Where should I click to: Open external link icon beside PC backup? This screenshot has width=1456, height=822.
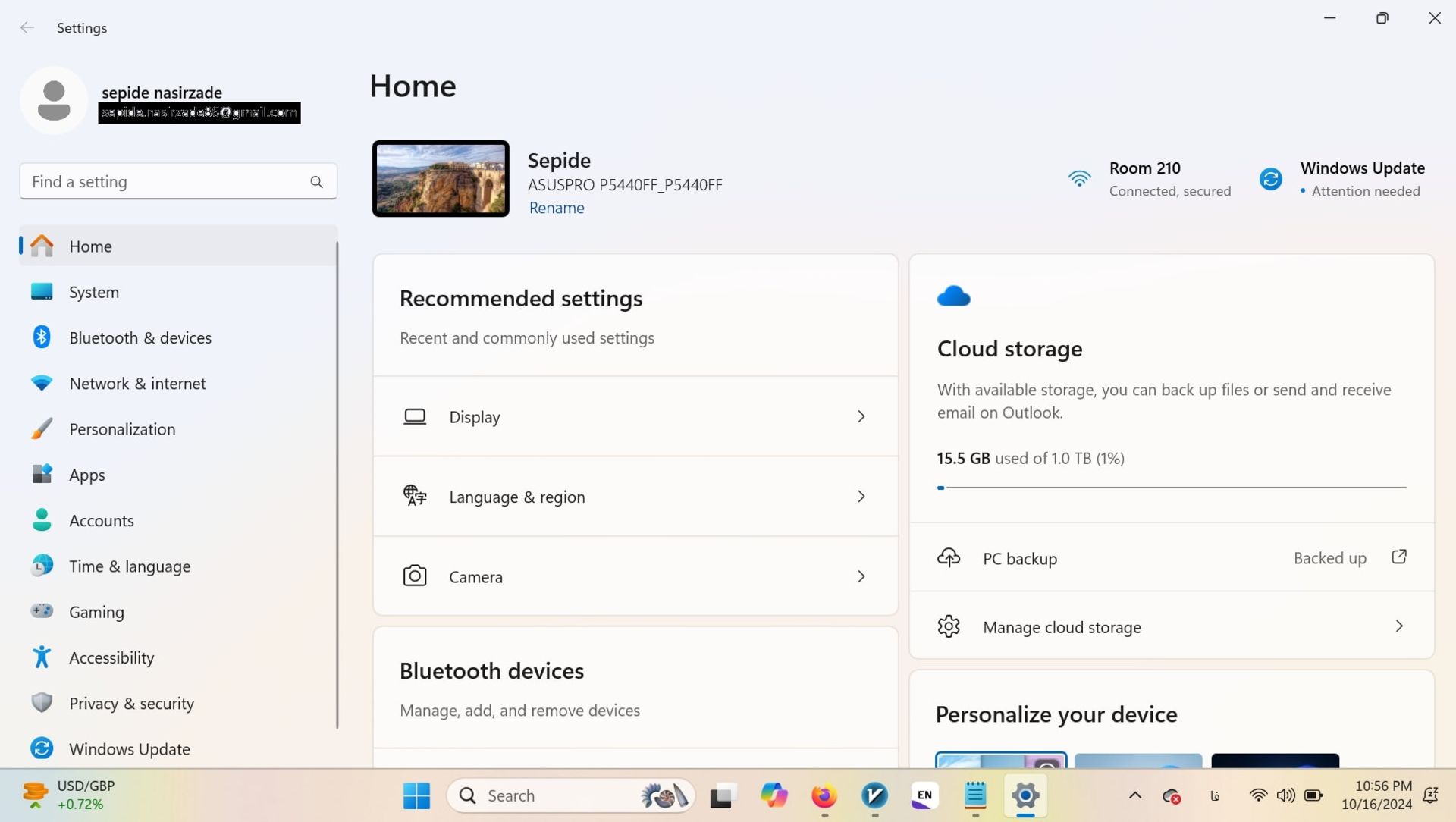[x=1399, y=557]
